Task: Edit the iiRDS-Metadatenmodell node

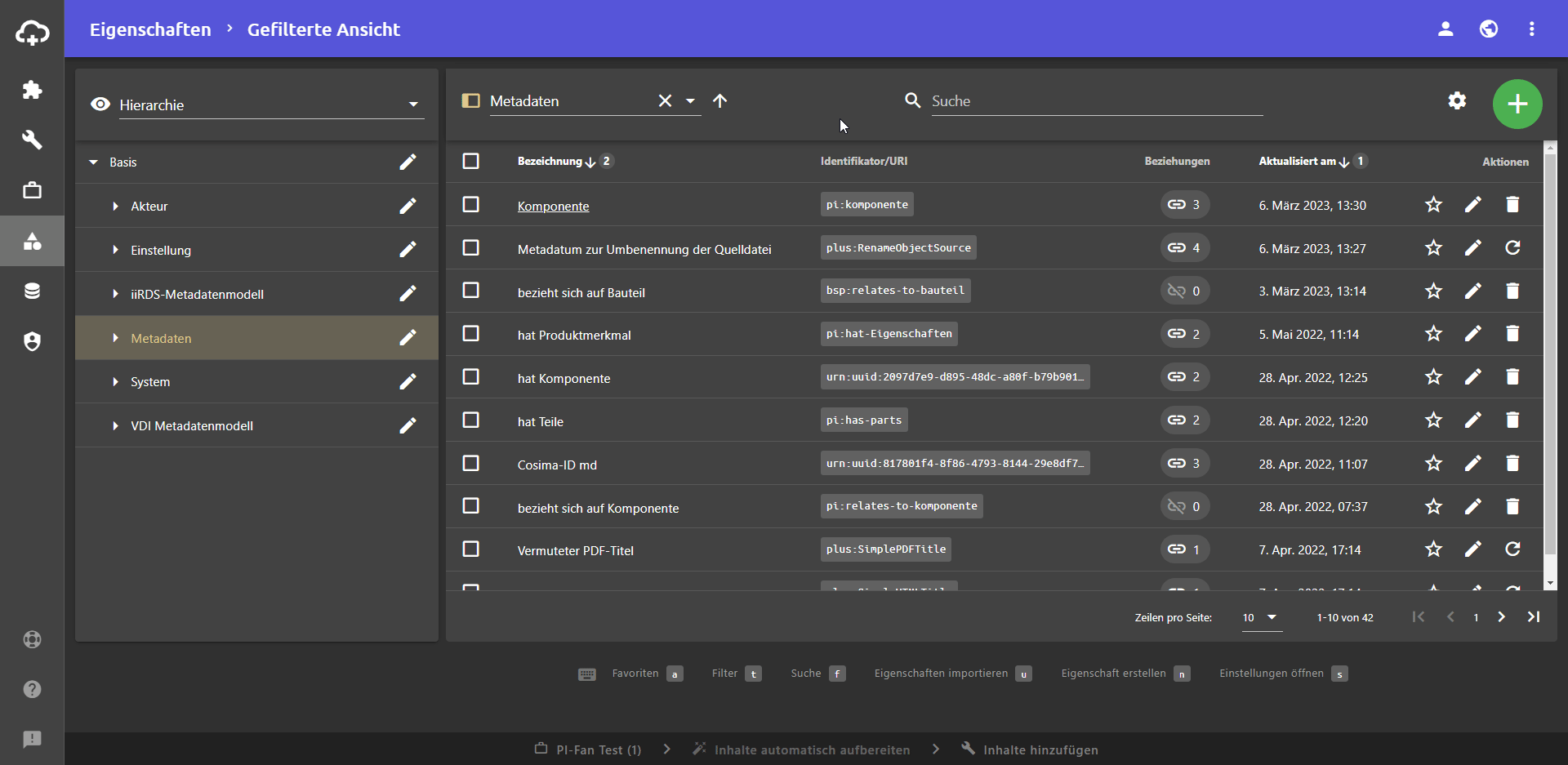Action: pos(408,293)
